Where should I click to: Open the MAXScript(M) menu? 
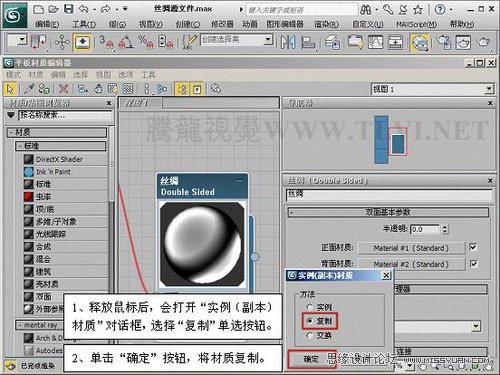pos(417,24)
